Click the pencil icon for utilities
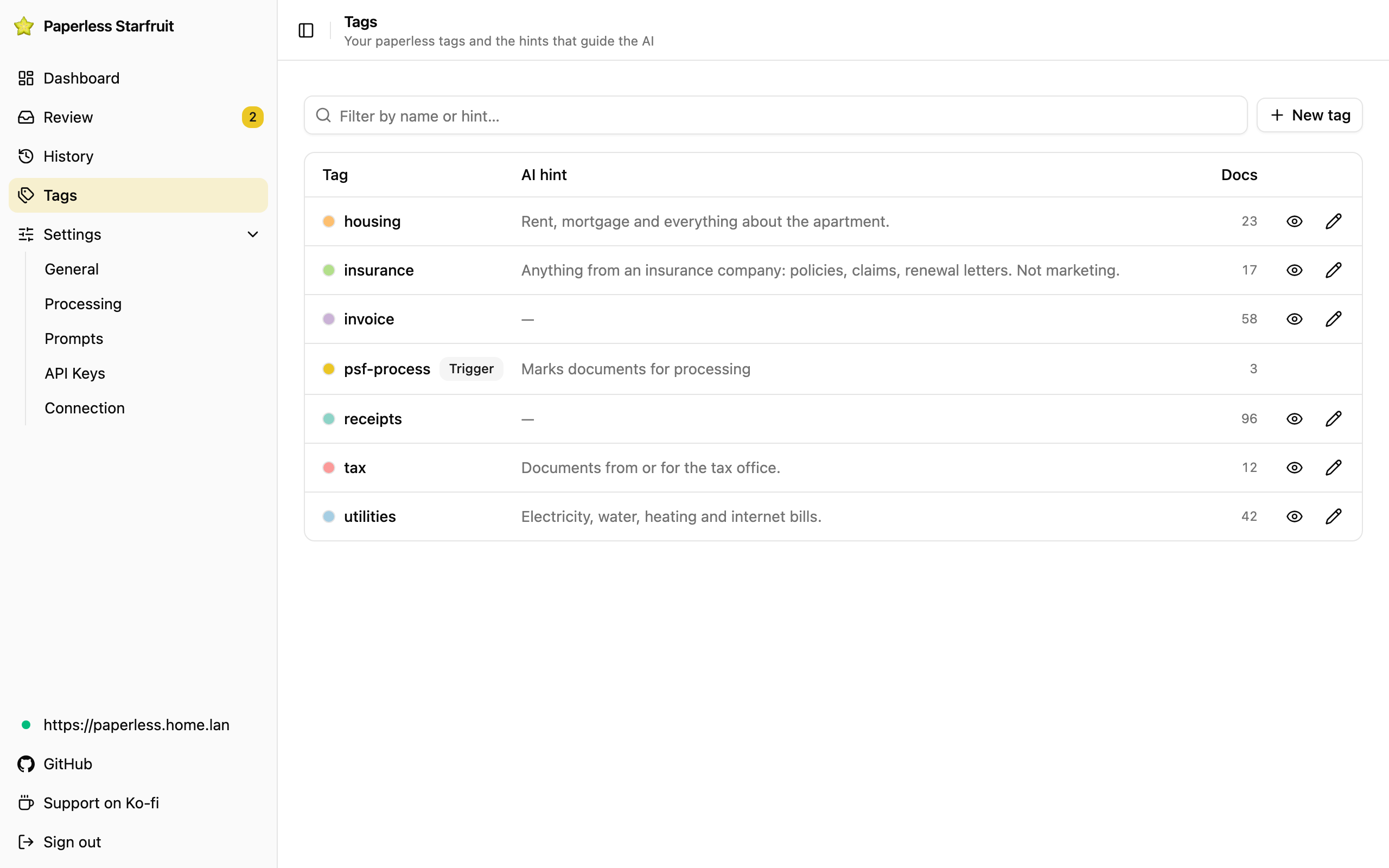Image resolution: width=1389 pixels, height=868 pixels. click(x=1333, y=516)
